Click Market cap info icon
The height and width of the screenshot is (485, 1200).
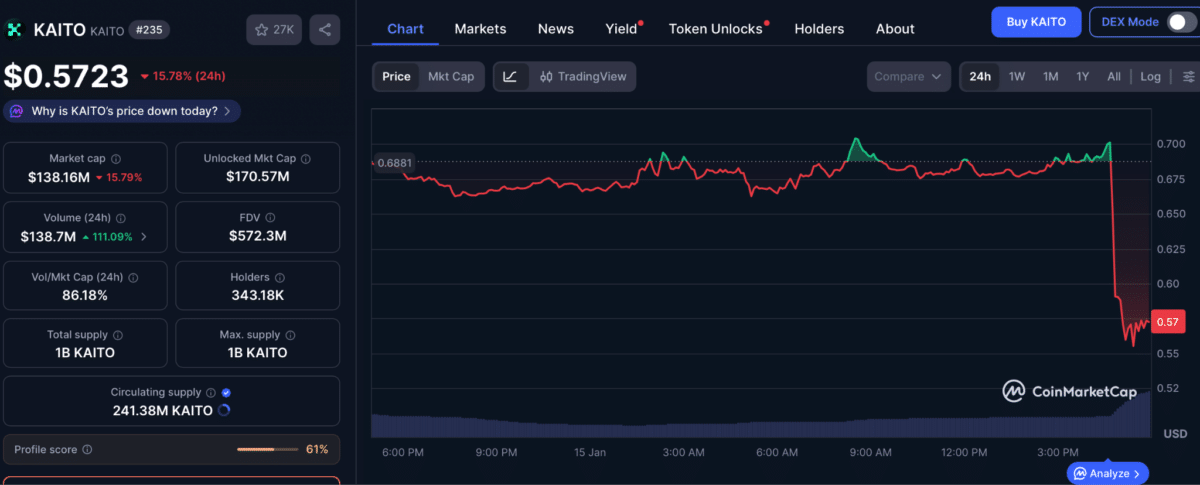116,159
